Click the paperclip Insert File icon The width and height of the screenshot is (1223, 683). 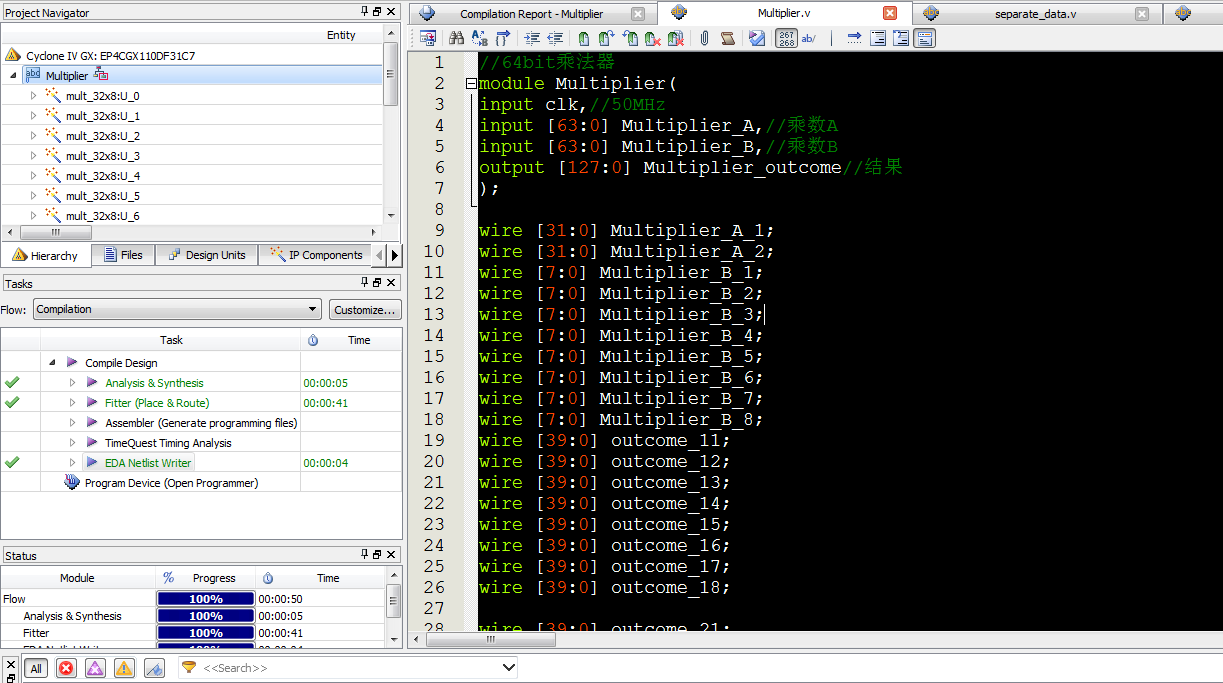tap(704, 38)
